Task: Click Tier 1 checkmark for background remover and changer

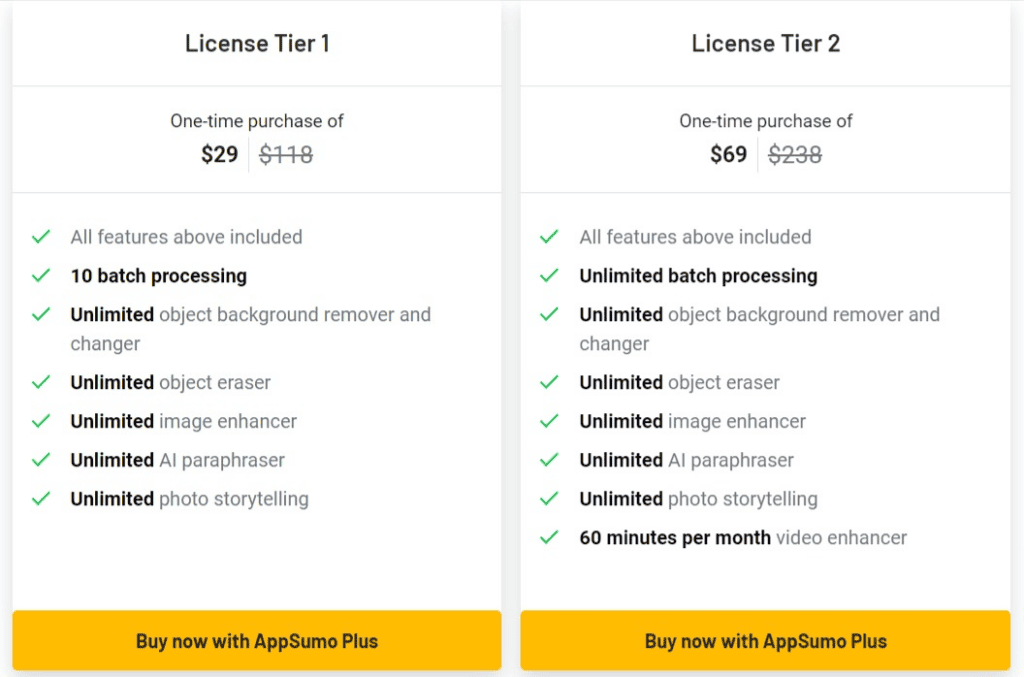Action: (41, 314)
